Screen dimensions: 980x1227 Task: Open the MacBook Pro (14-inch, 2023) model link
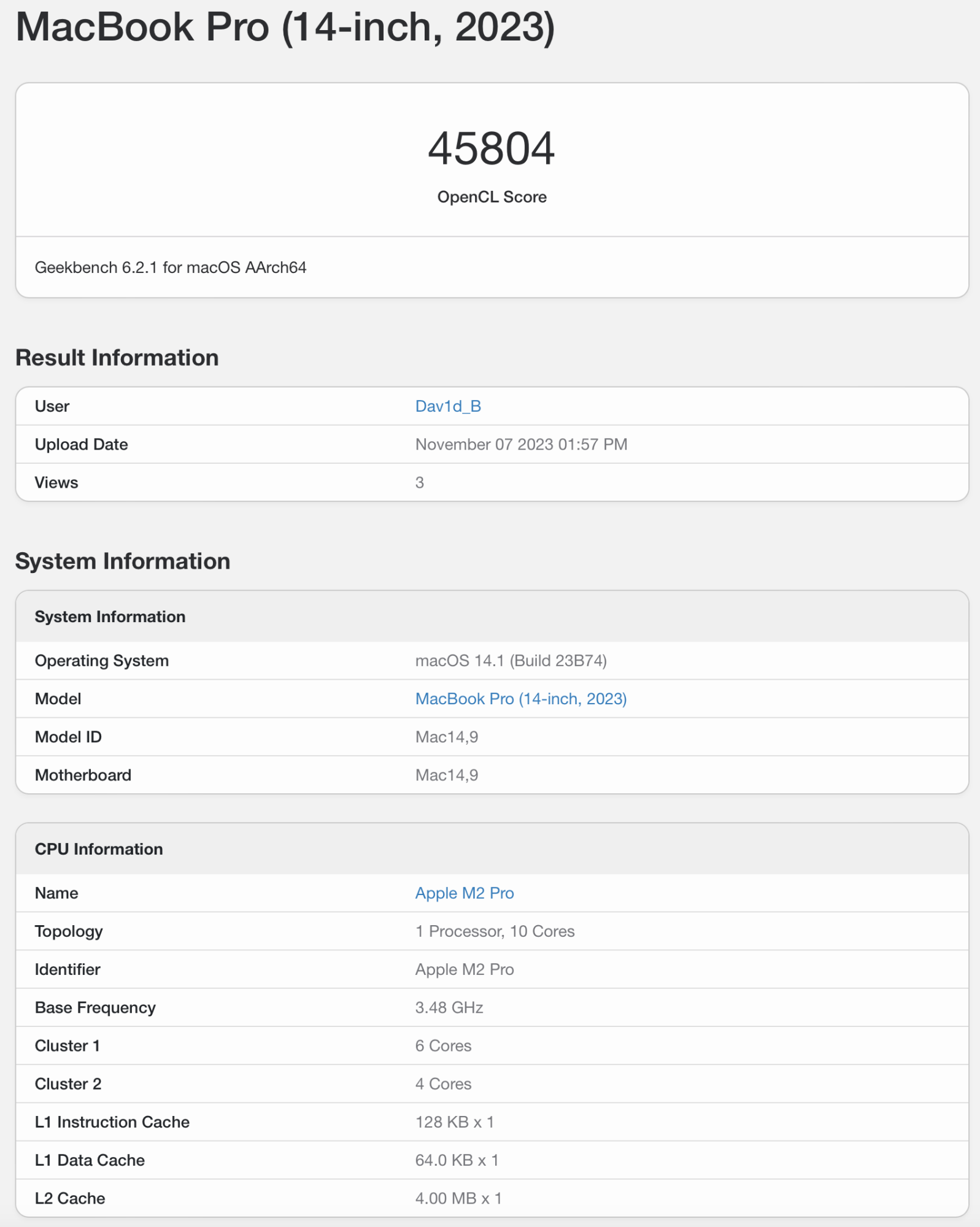tap(521, 699)
